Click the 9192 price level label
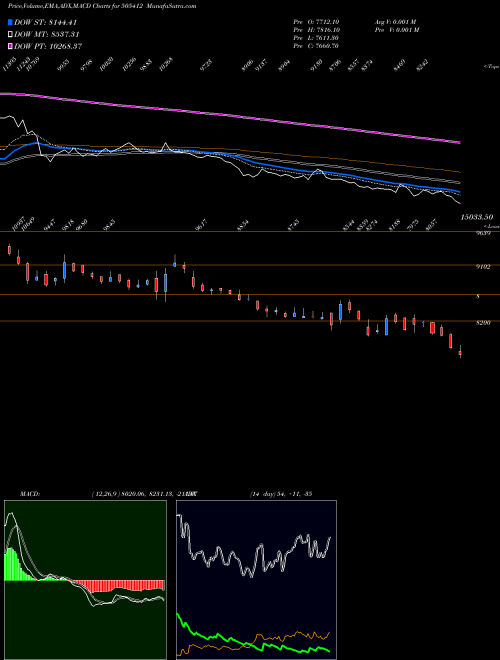Image resolution: width=500 pixels, height=660 pixels. click(483, 267)
